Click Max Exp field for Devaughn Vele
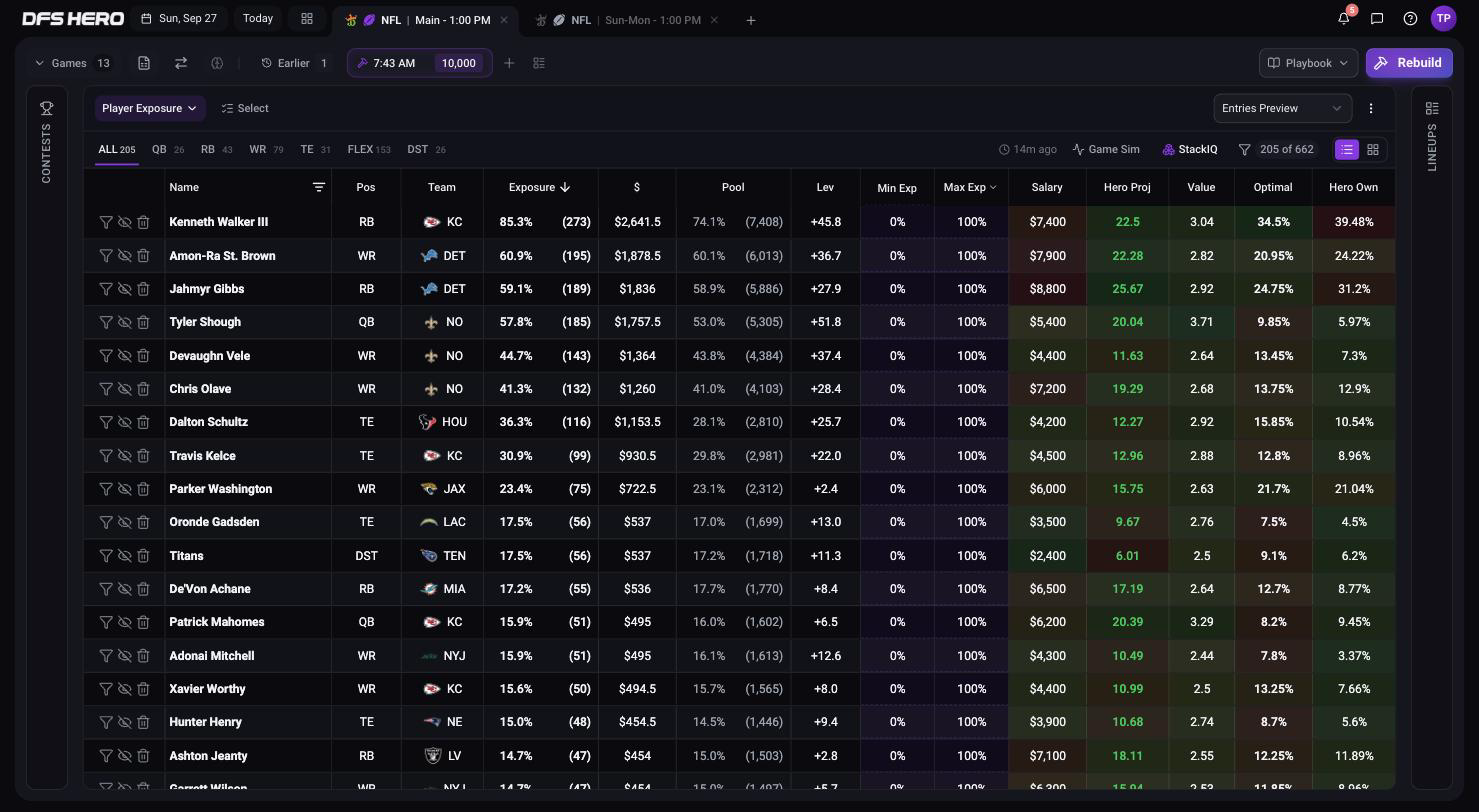Screen dimensions: 1479x812 coord(971,356)
